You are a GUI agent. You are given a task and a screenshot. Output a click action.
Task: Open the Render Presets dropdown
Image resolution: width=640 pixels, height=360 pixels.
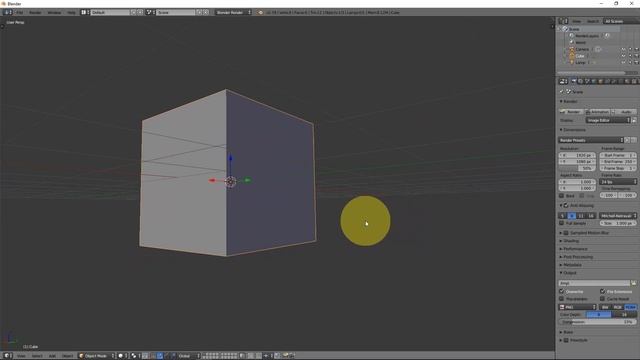(x=591, y=140)
